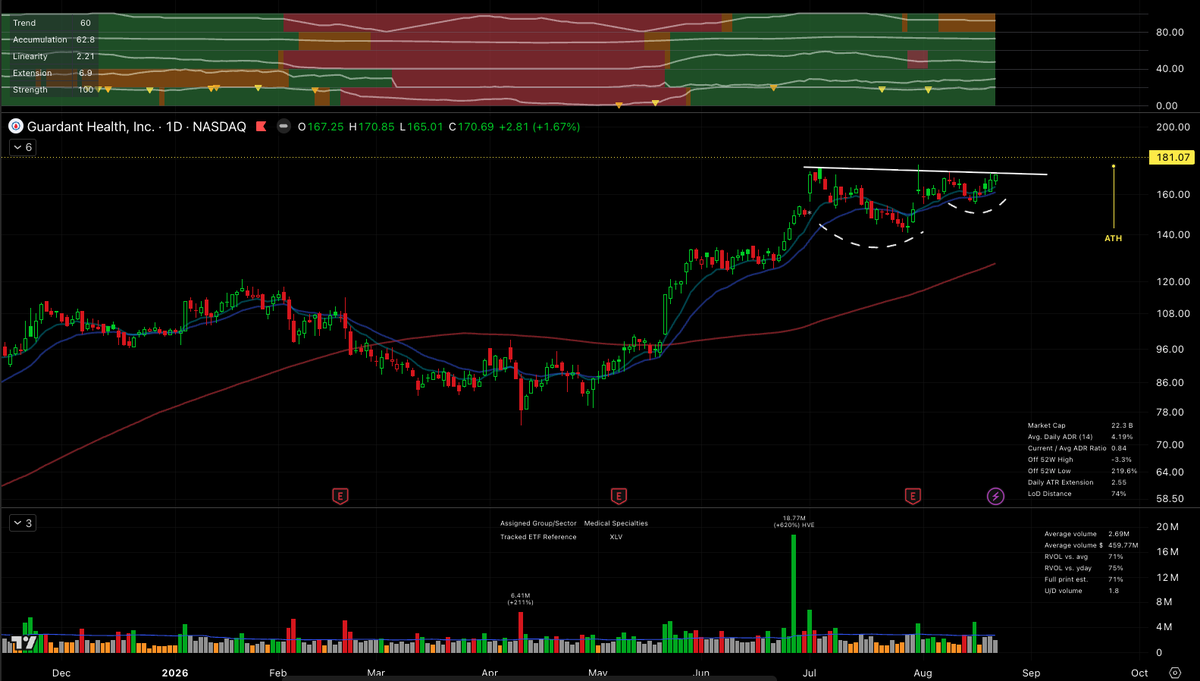Screen dimensions: 1200x681
Task: Click the Jul label on the date axis
Action: 811,673
